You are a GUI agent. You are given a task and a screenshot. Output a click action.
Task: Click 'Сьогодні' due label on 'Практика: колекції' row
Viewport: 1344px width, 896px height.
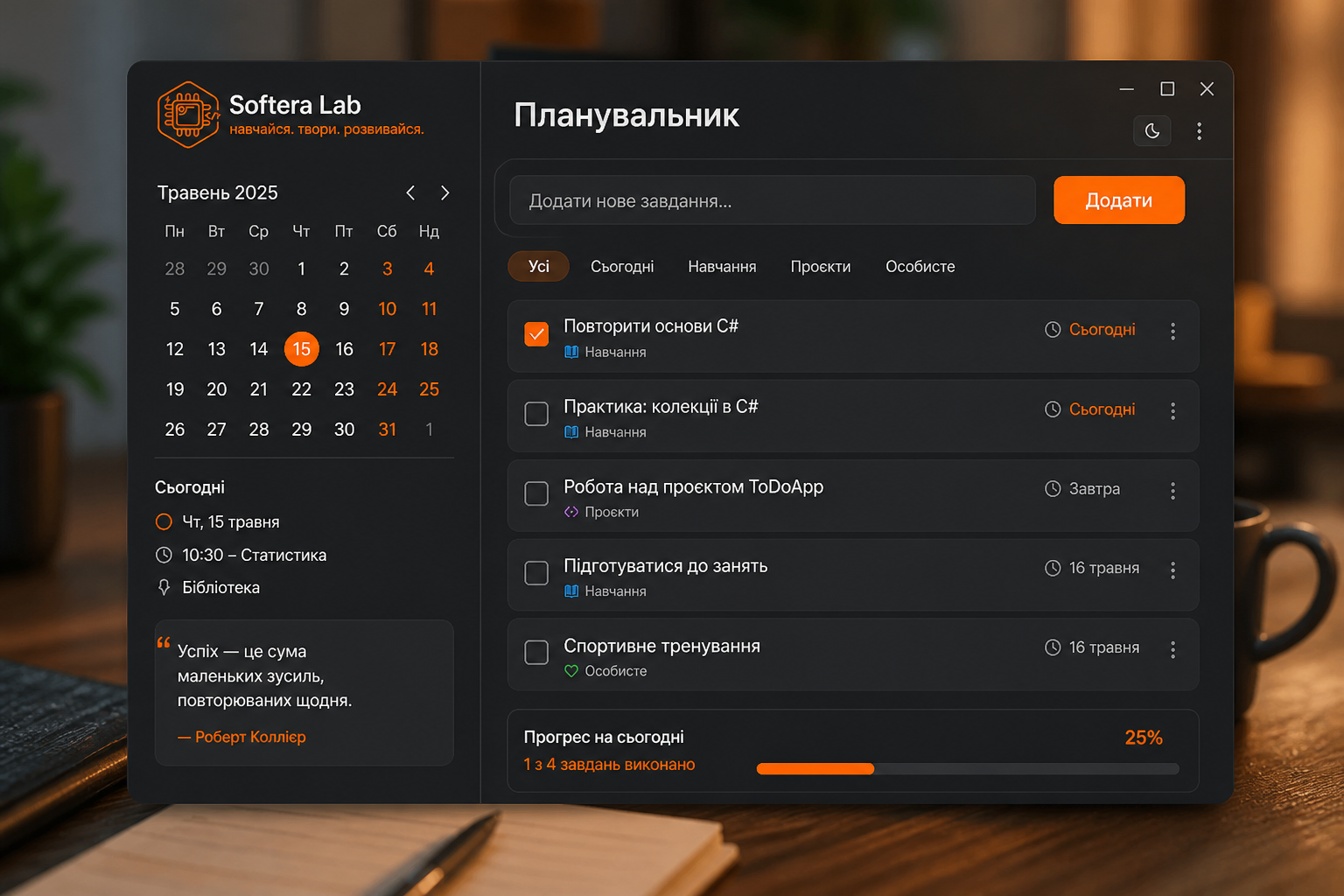(x=1102, y=409)
